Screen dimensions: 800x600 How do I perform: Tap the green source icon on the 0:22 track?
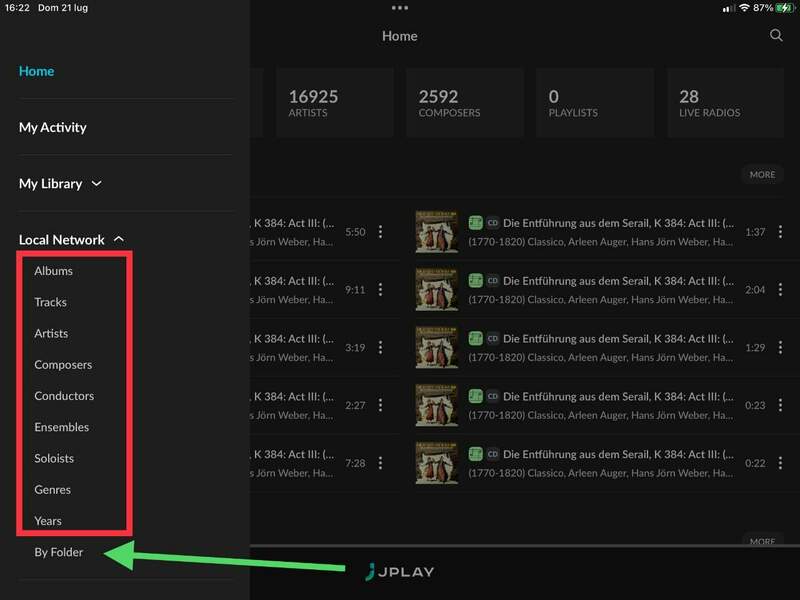(x=476, y=454)
